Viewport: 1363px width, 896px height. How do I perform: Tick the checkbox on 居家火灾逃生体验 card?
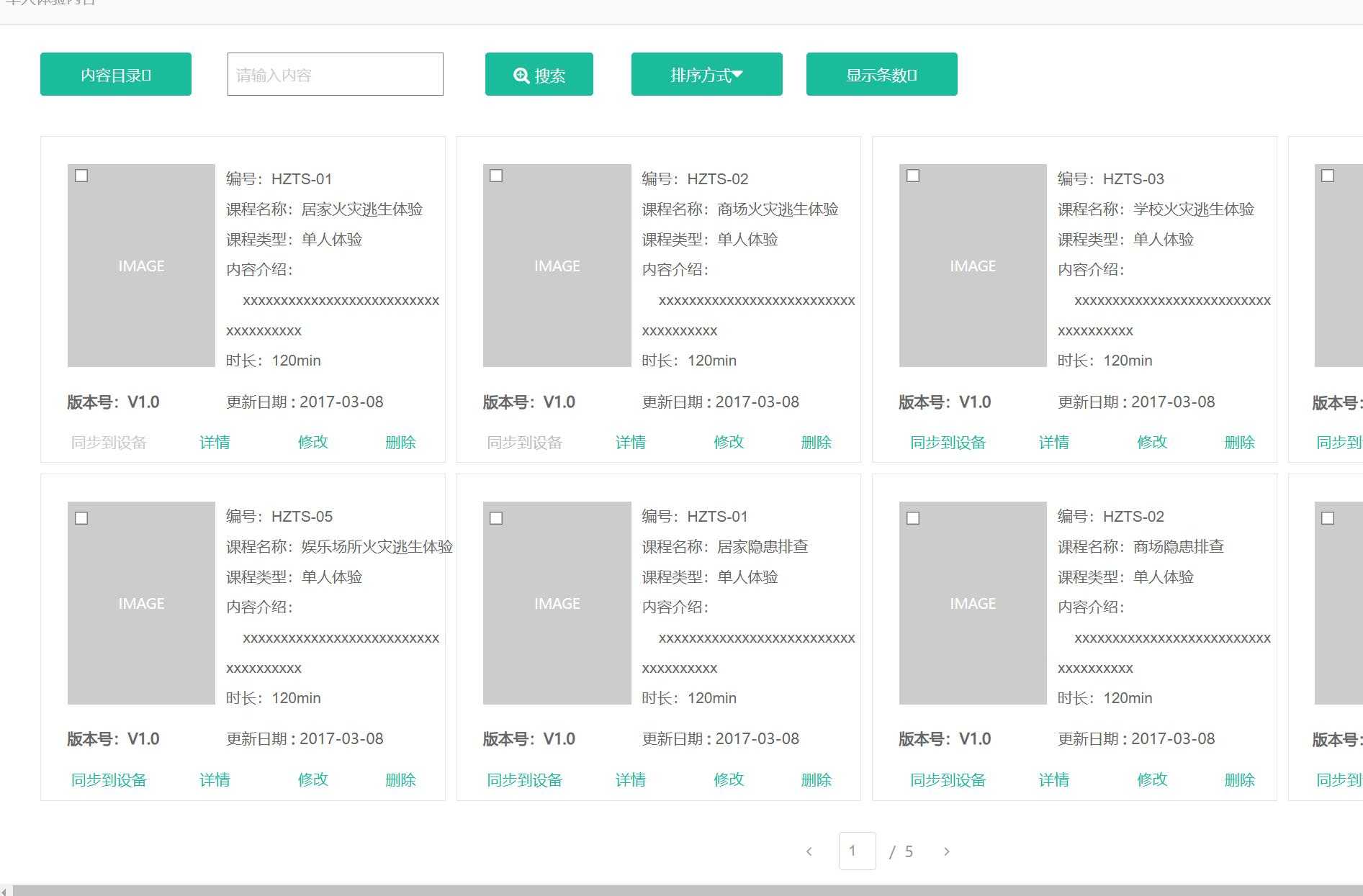click(81, 176)
